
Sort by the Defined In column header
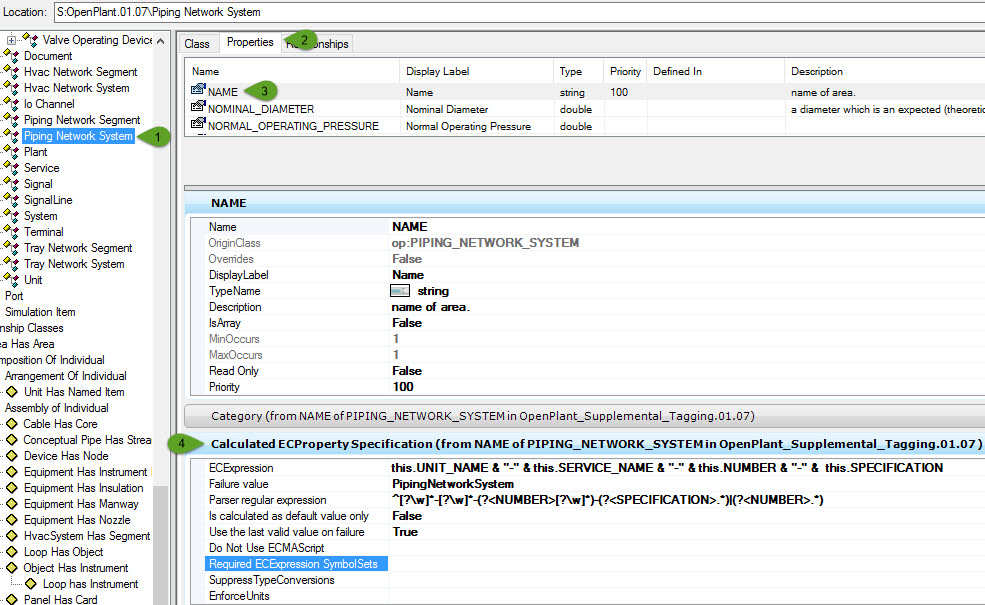(716, 72)
